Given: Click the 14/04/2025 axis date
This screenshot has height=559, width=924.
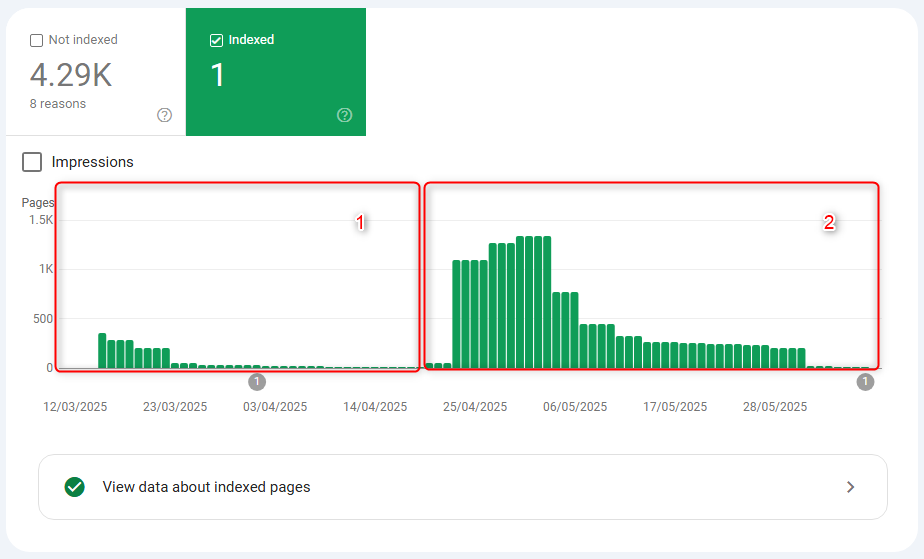Looking at the screenshot, I should click(375, 406).
